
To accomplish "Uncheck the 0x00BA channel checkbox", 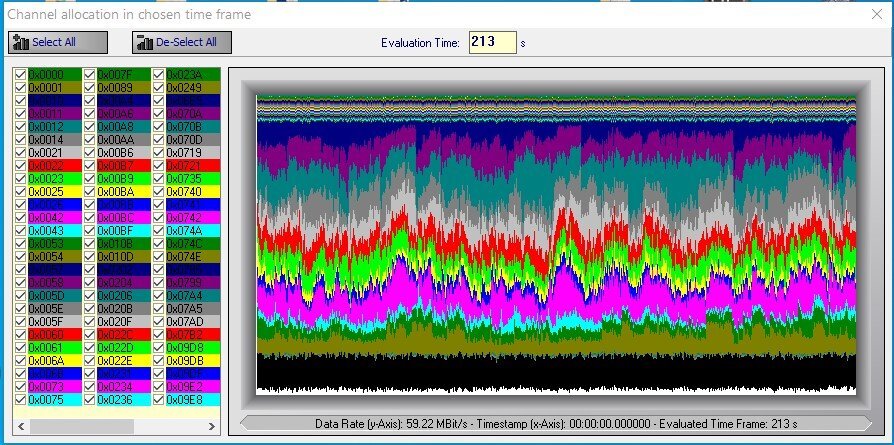I will tap(90, 191).
